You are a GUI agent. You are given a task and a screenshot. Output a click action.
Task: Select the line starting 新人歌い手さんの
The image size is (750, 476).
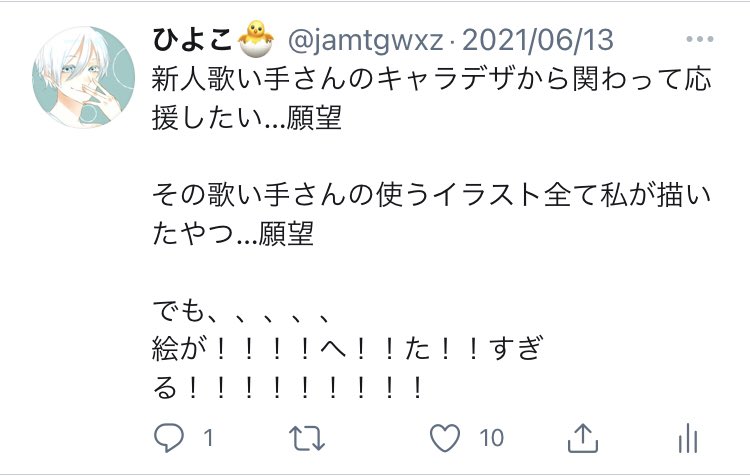[431, 78]
